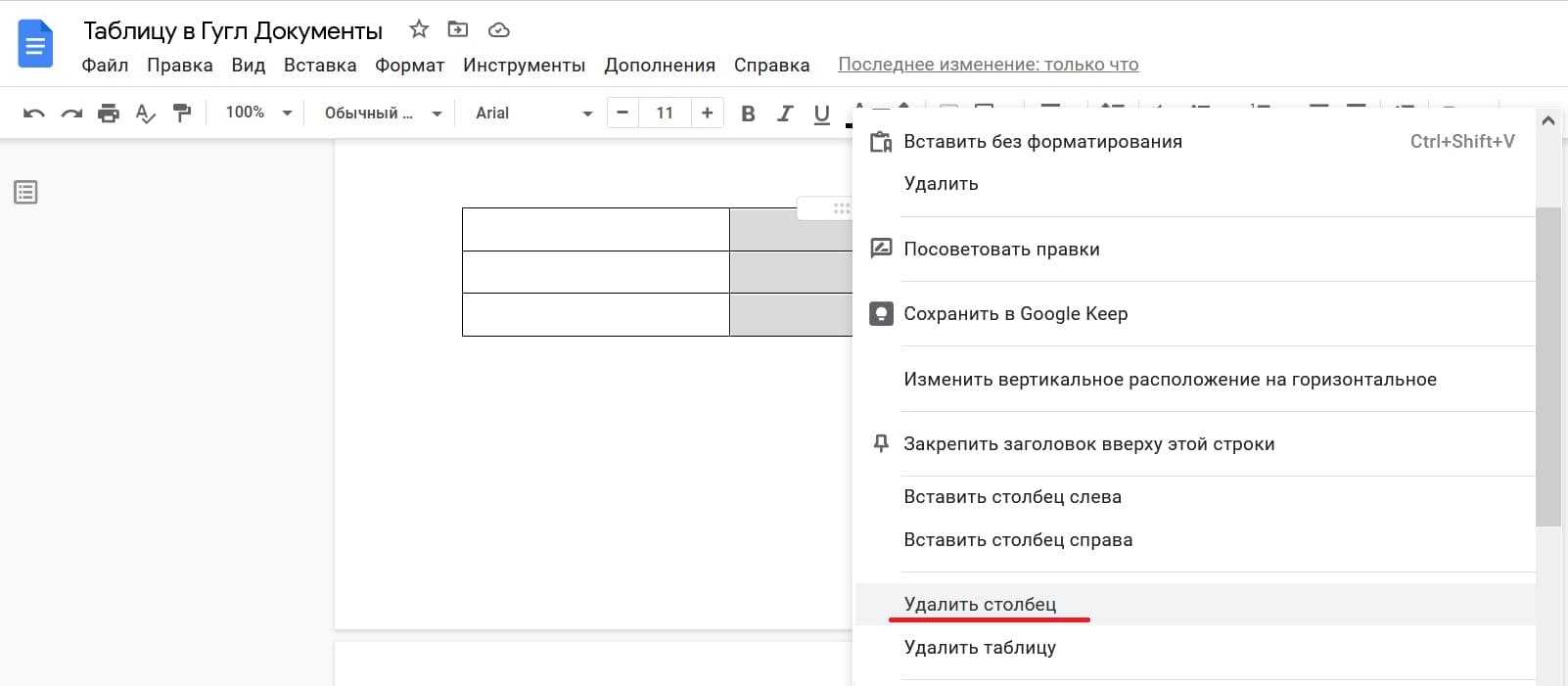Toggle underline formatting
Viewport: 1568px width, 686px height.
822,114
